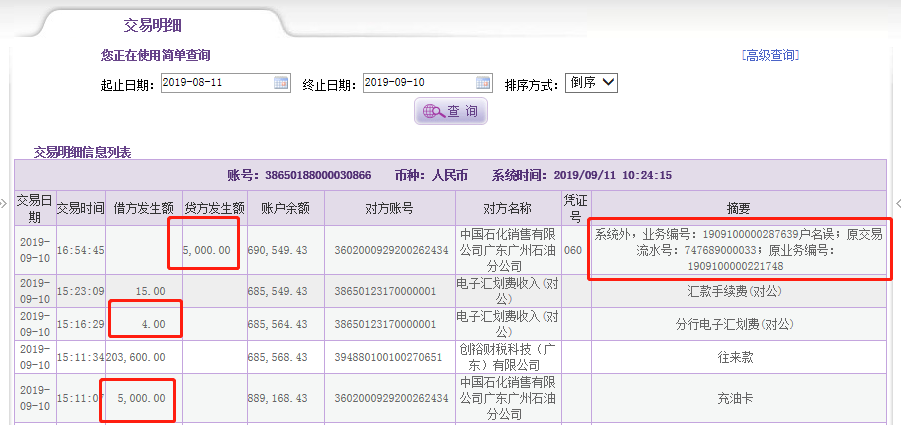This screenshot has height=425, width=901.
Task: Open the start date calendar picker
Action: [x=281, y=83]
